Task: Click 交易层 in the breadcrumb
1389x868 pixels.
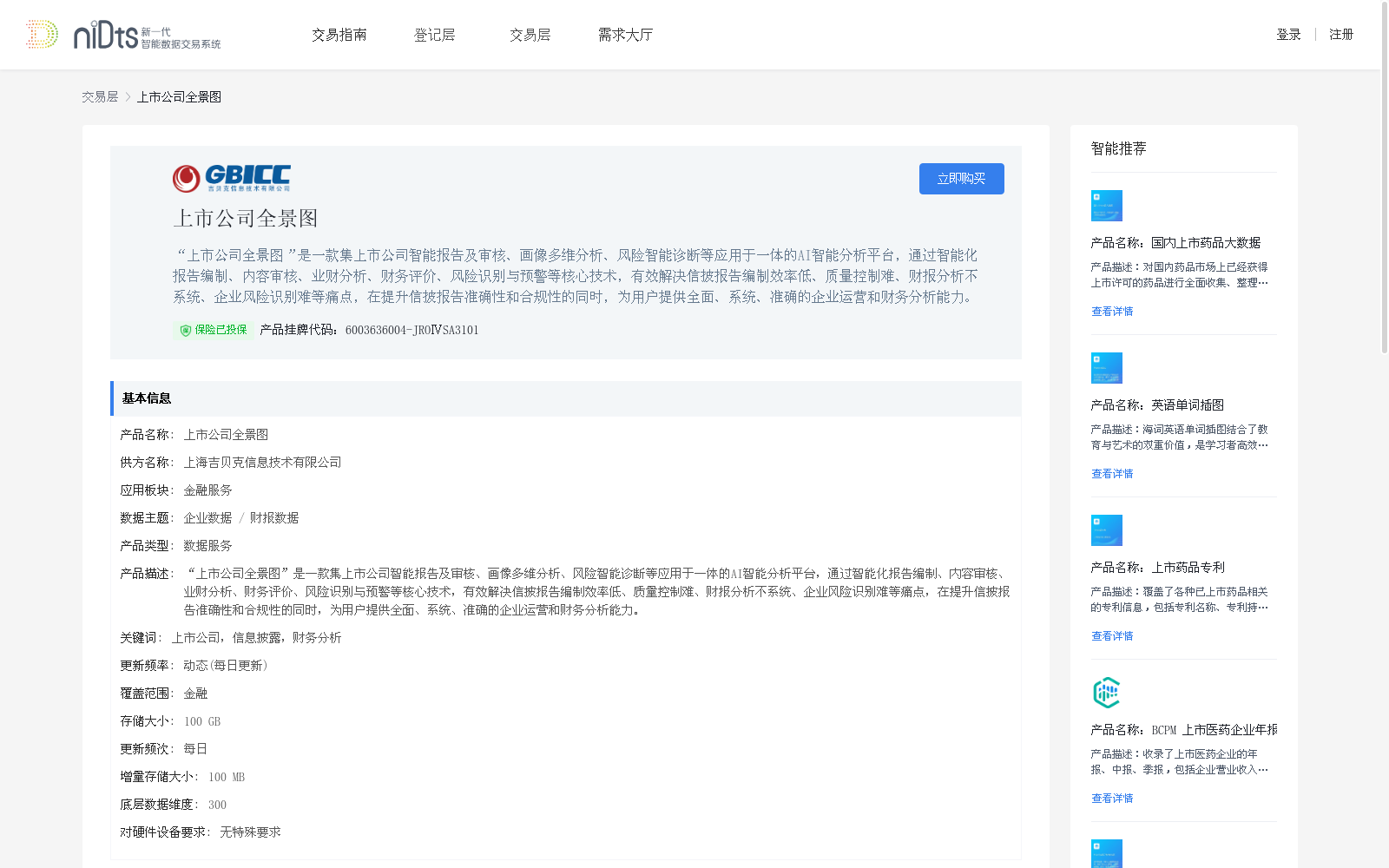Action: (x=100, y=97)
